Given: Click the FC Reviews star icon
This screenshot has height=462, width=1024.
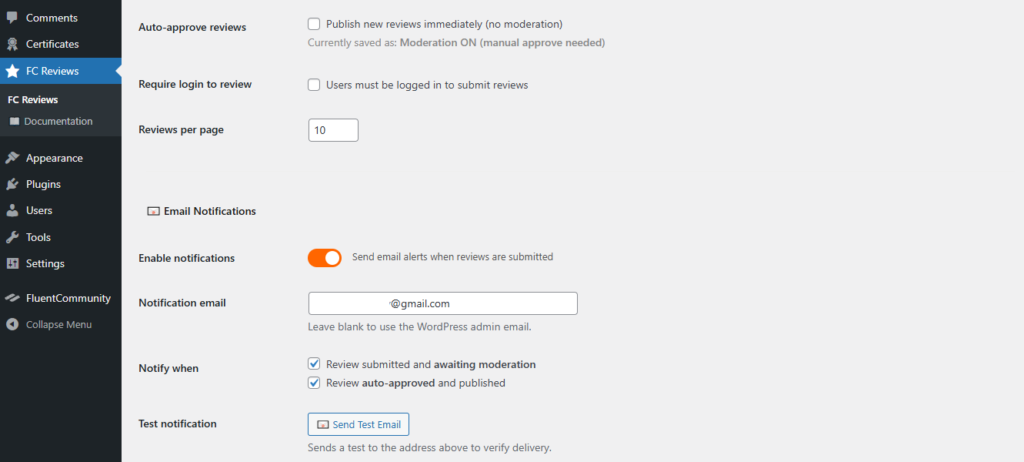Looking at the screenshot, I should pyautogui.click(x=12, y=71).
